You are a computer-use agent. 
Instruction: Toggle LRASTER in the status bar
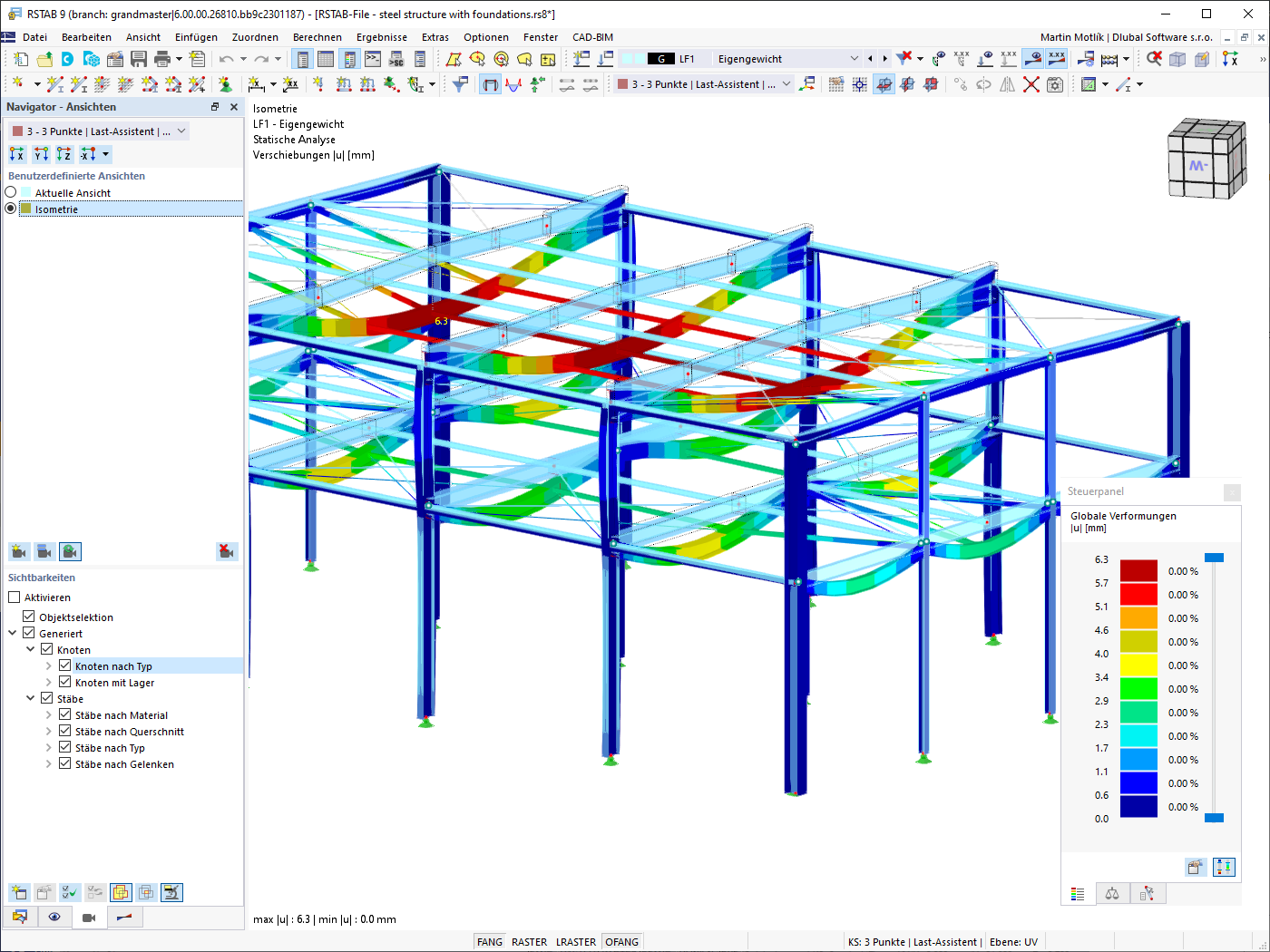(x=576, y=942)
